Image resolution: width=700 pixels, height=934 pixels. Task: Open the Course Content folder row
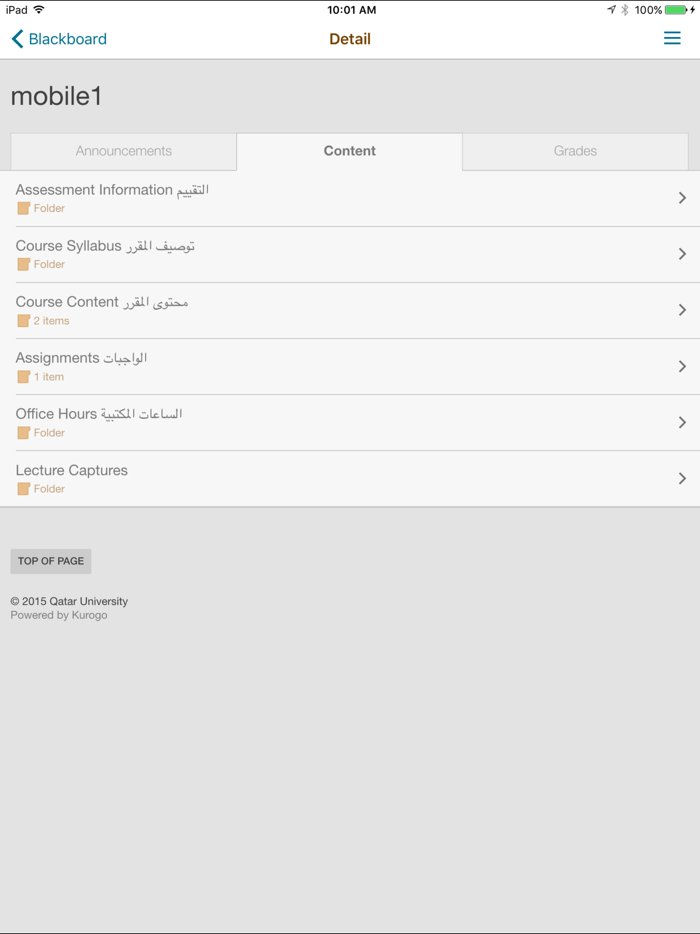point(350,310)
